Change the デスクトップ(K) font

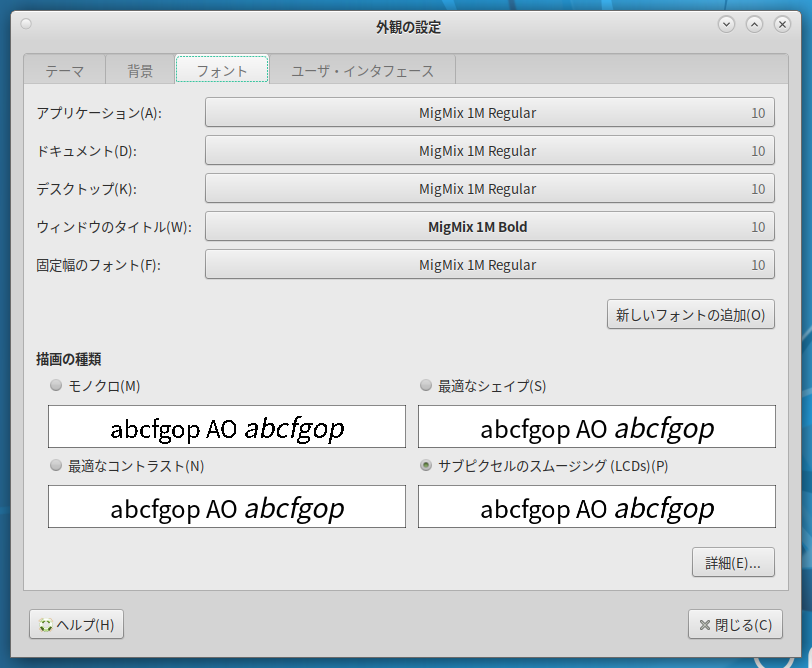tap(489, 188)
